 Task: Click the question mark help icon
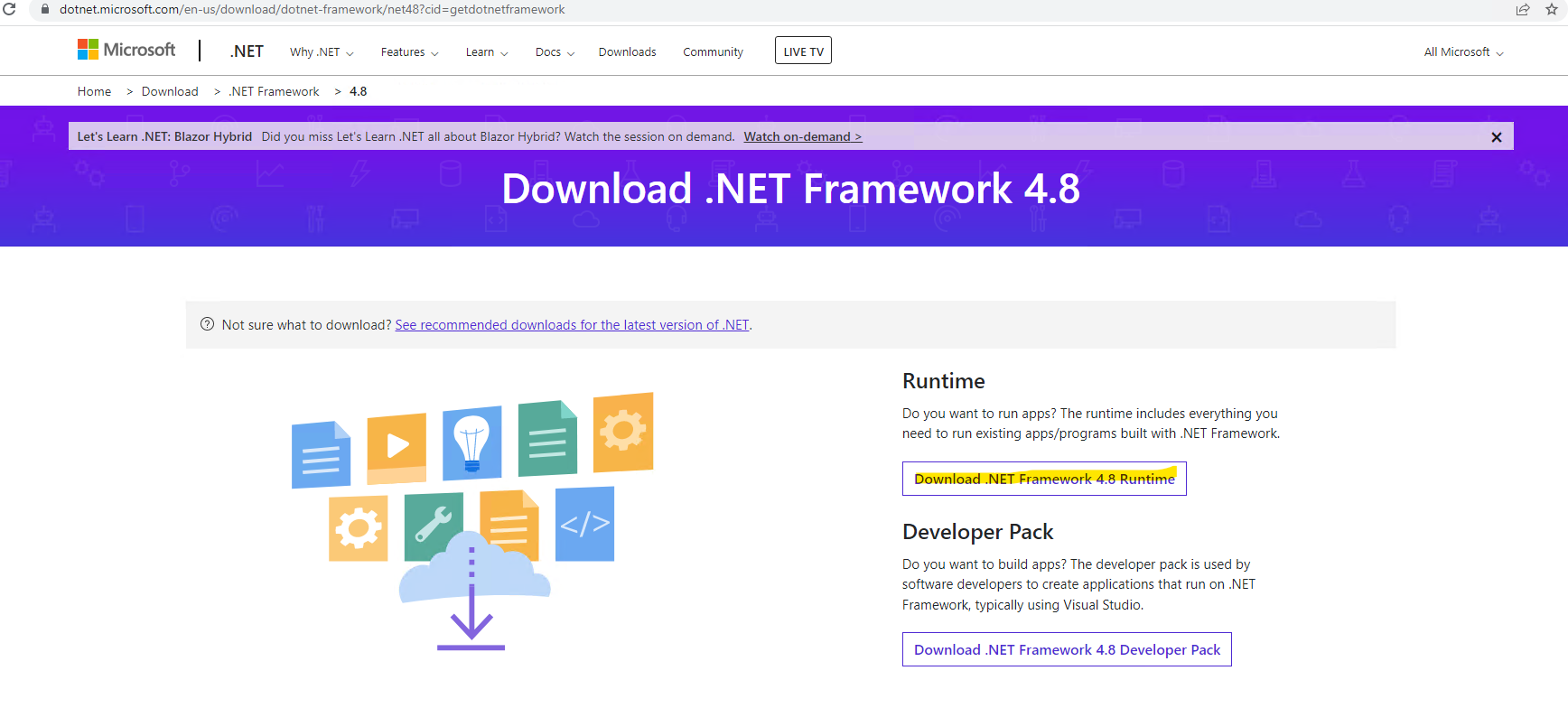pos(207,324)
